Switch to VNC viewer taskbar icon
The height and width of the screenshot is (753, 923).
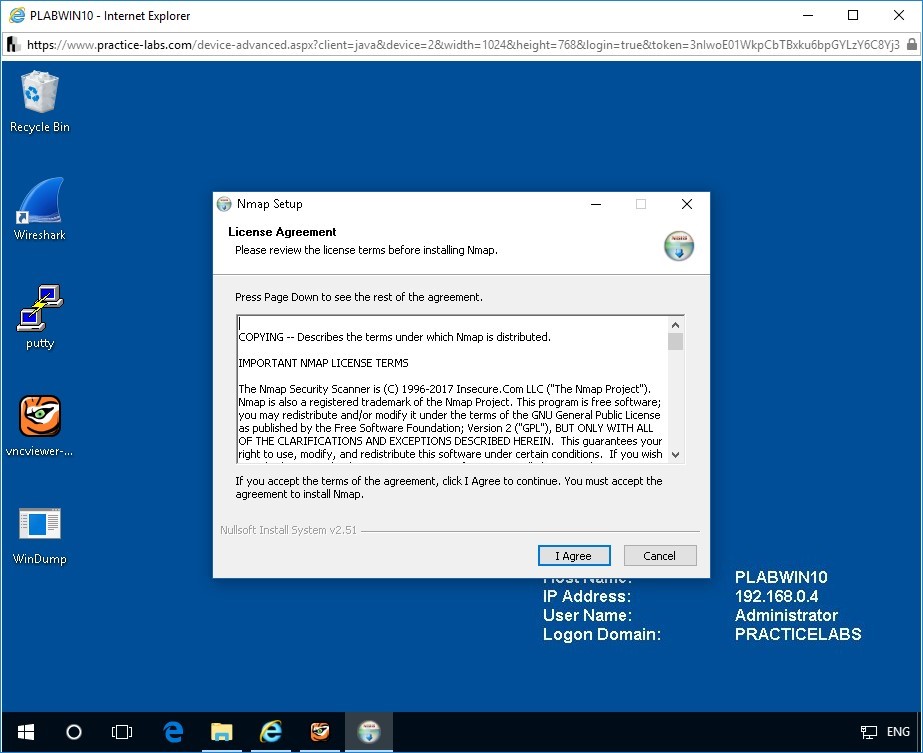pyautogui.click(x=320, y=732)
